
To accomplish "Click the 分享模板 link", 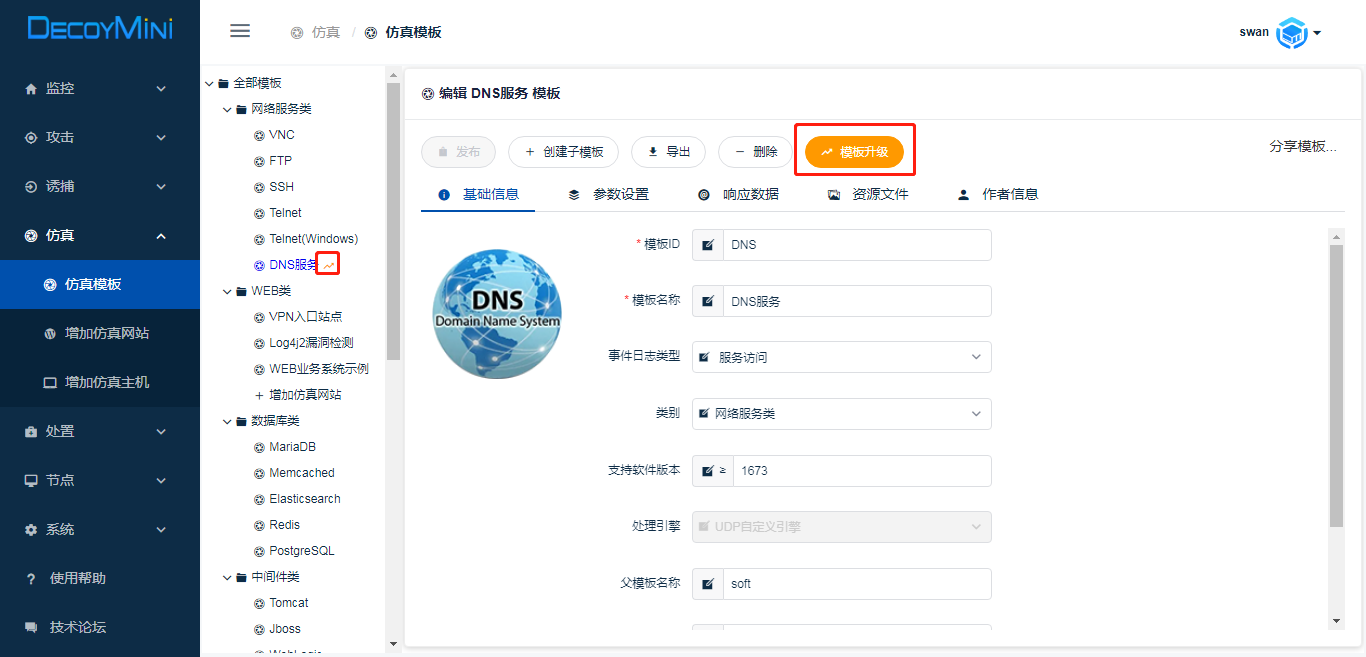I will point(1302,146).
